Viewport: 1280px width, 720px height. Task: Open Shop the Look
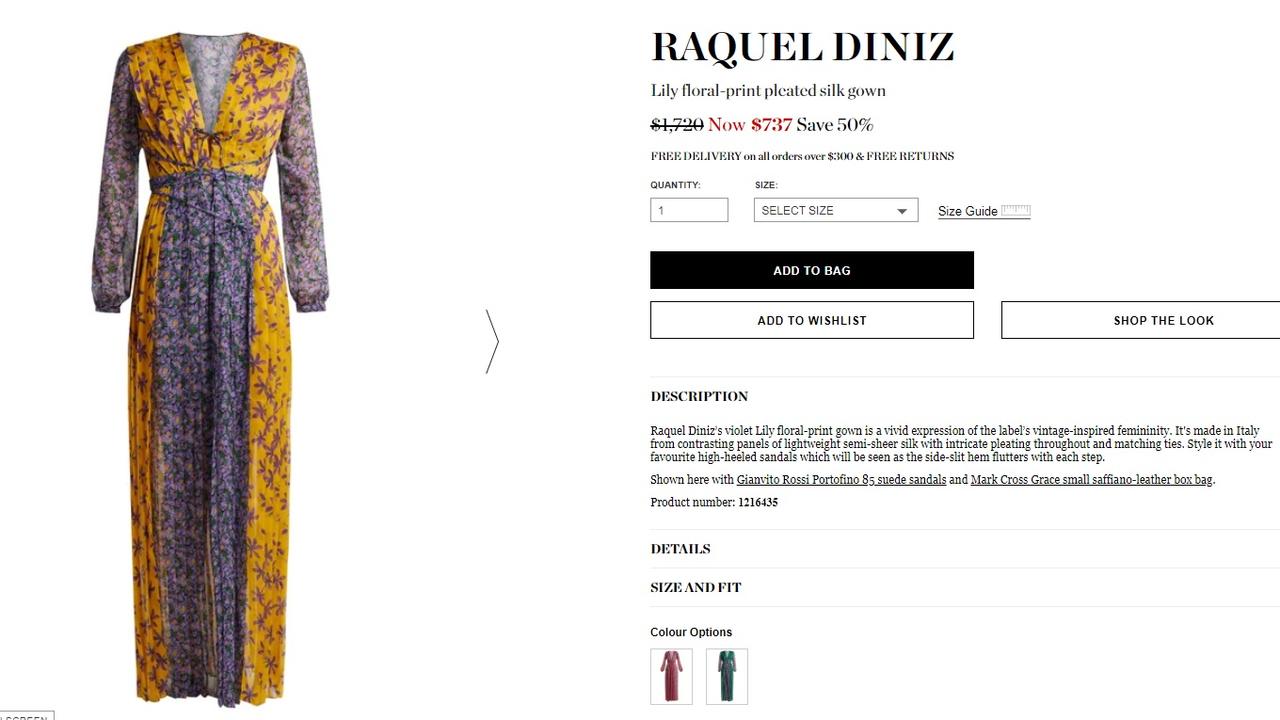[1141, 320]
